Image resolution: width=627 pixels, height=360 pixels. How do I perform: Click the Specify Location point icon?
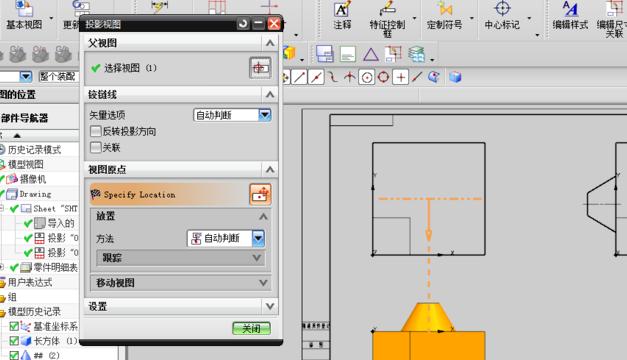(260, 194)
